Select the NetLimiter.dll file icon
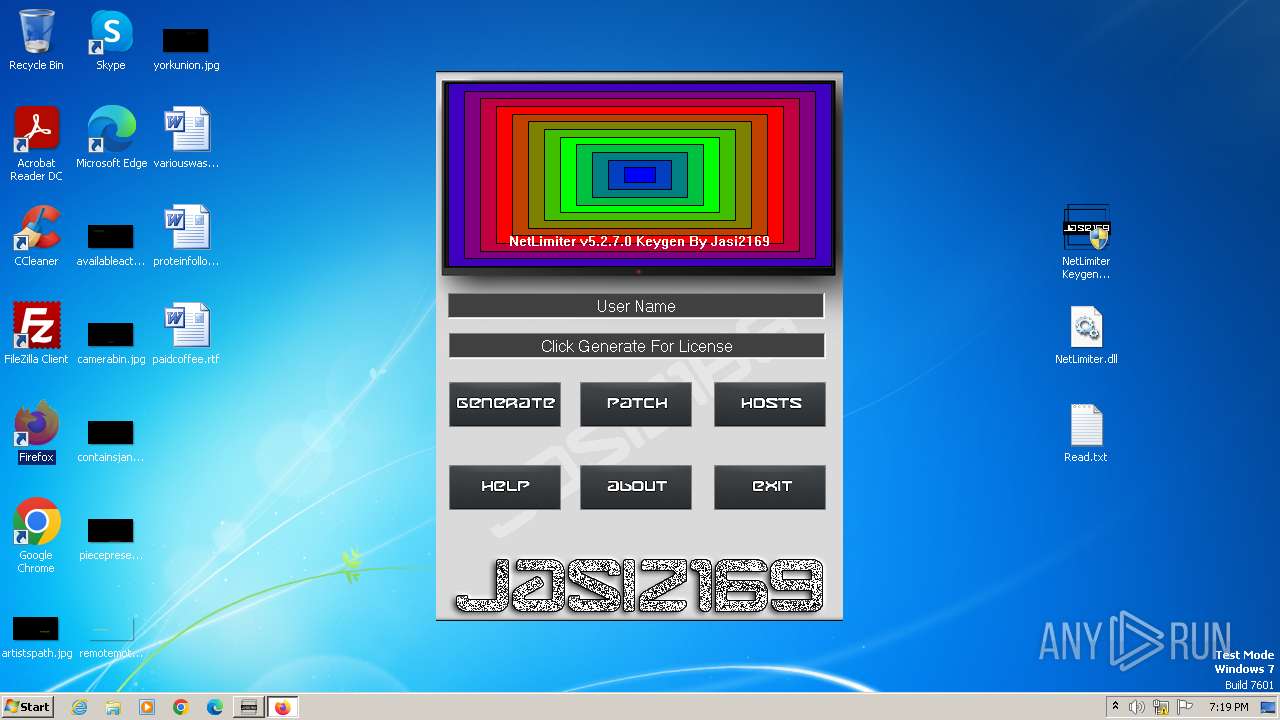Screen dimensions: 1280x720 (1086, 333)
